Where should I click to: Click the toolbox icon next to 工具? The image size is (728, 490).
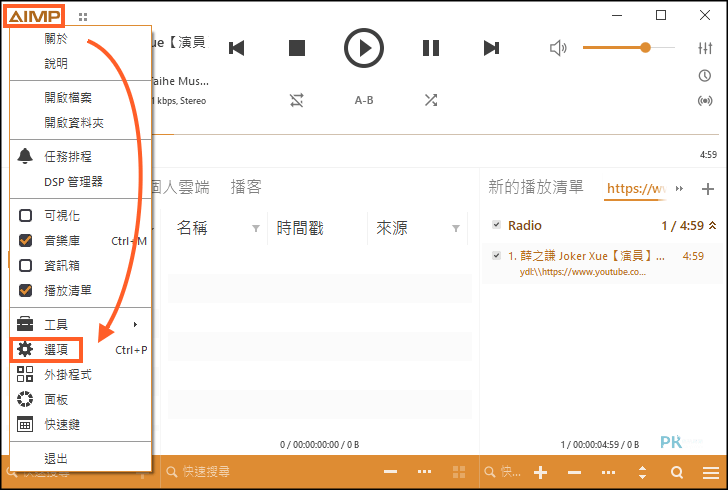(25, 324)
